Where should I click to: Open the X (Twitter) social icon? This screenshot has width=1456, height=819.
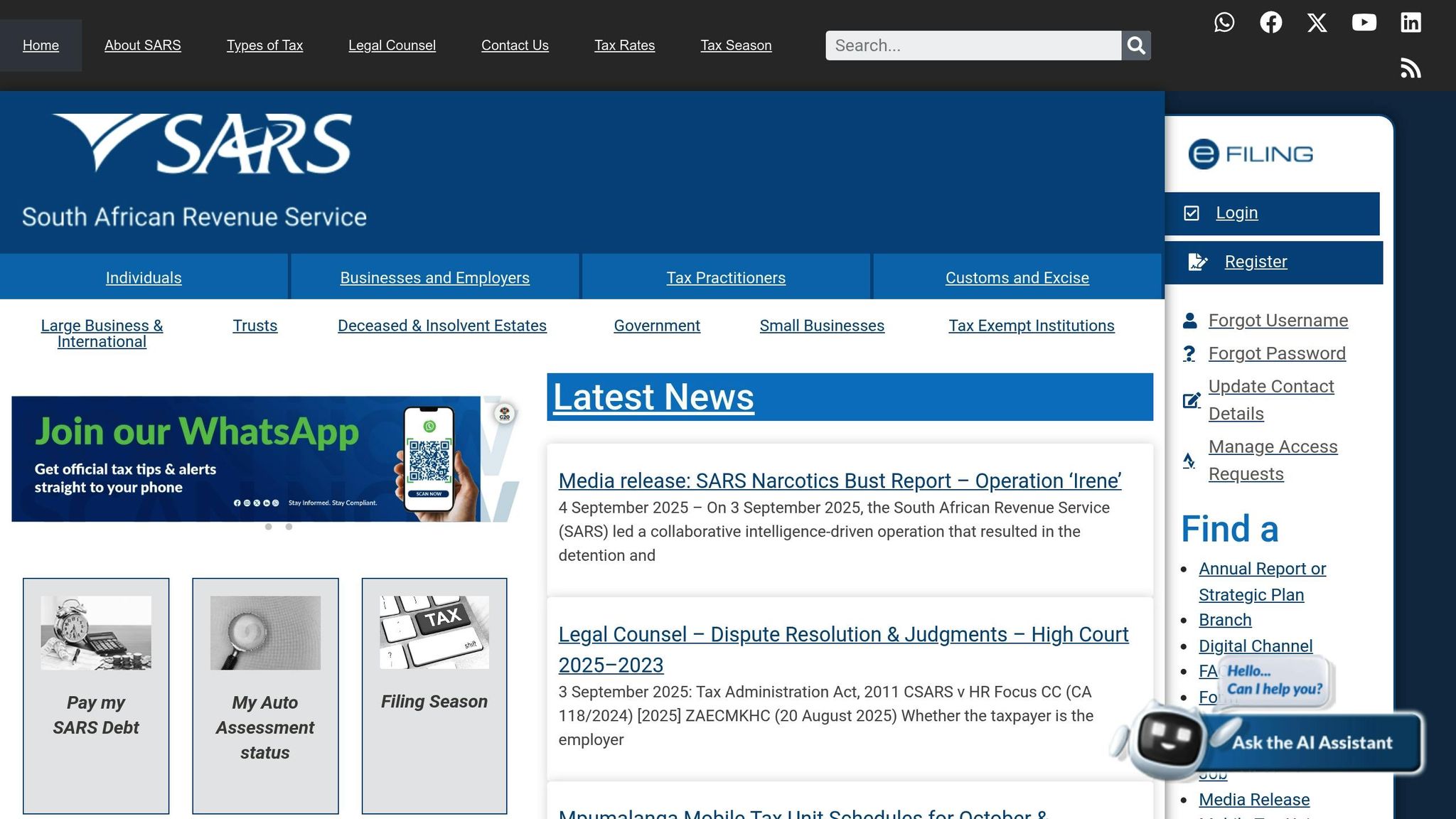[x=1317, y=23]
